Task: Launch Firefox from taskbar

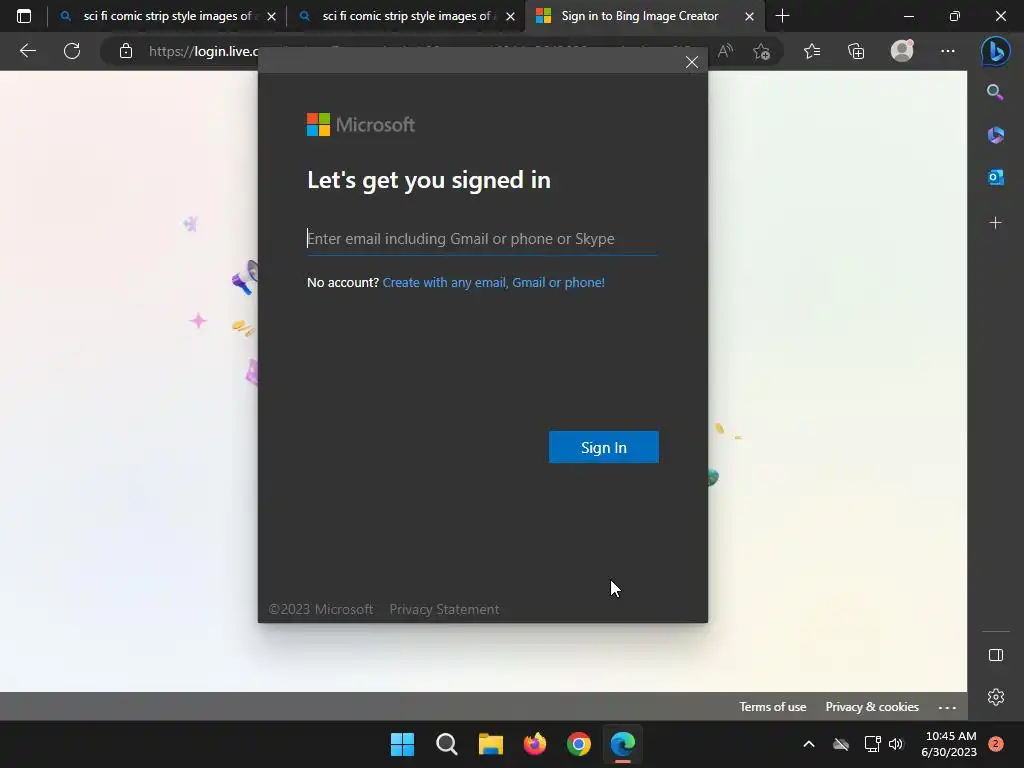Action: coord(535,744)
